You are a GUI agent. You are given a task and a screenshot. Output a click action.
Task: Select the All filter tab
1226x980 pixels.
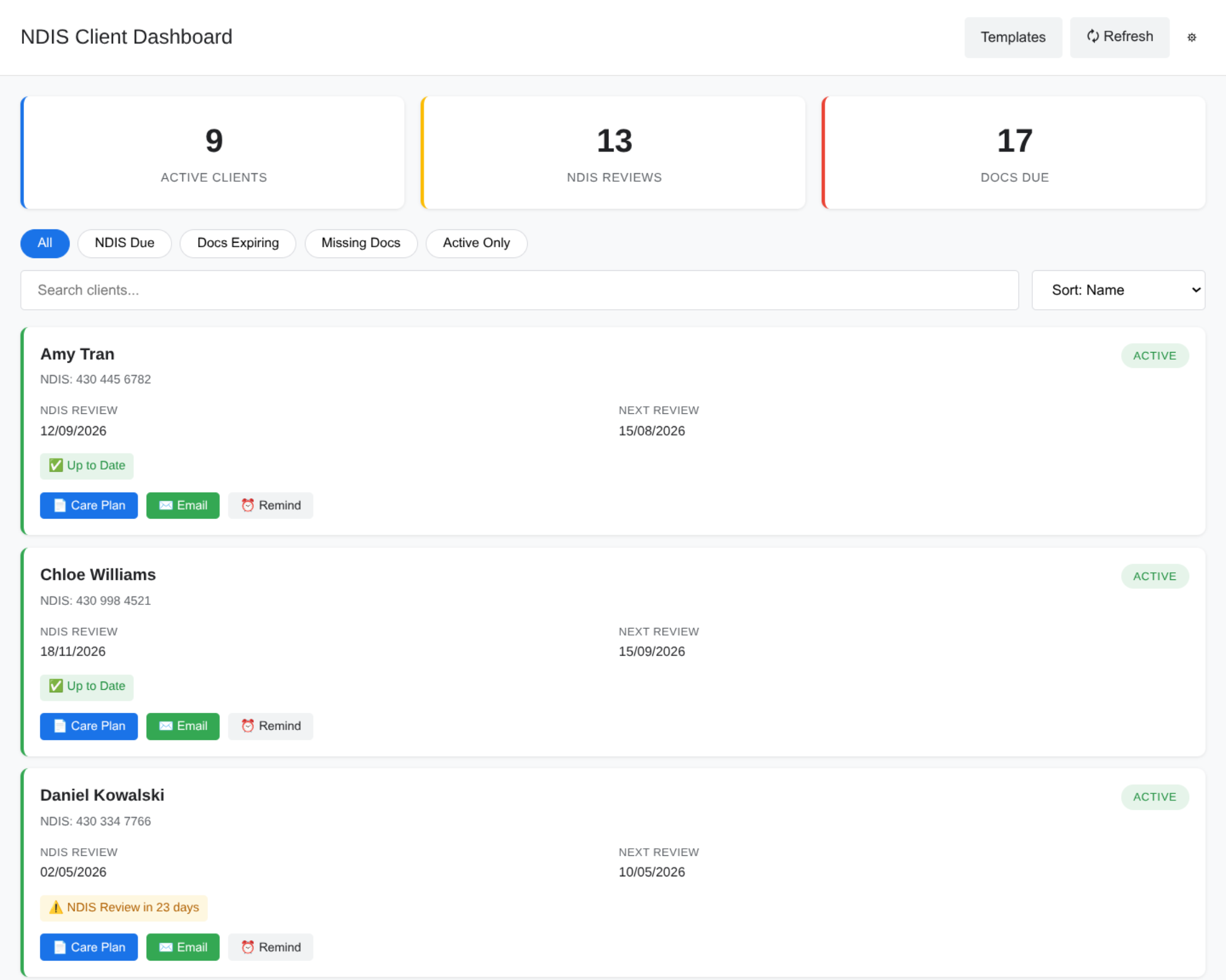pyautogui.click(x=44, y=243)
